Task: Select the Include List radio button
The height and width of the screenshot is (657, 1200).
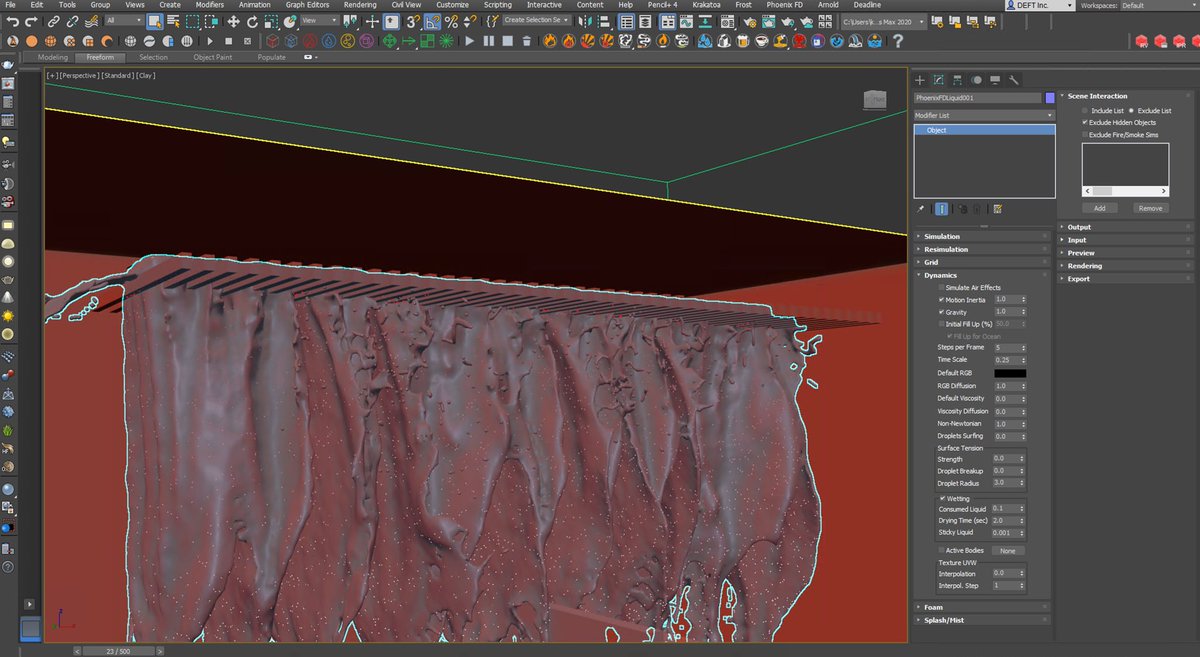Action: [x=1085, y=110]
